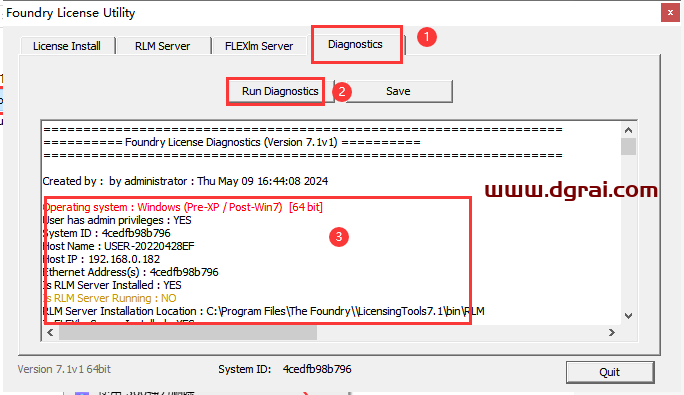Click the 'Version 7.1v1 64bit' footer label
684x395 pixels.
(64, 369)
